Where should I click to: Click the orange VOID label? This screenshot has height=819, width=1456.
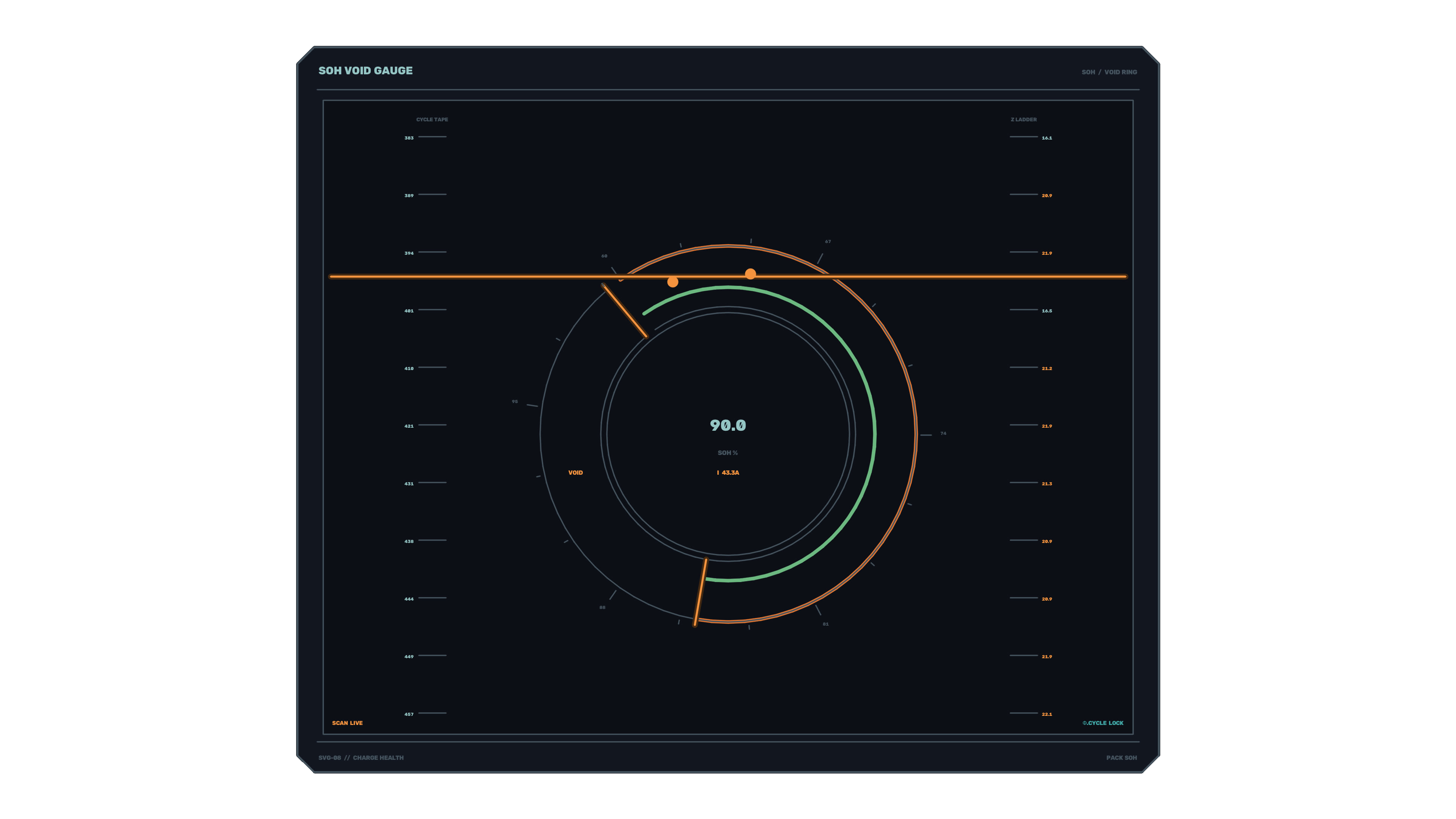(x=576, y=472)
